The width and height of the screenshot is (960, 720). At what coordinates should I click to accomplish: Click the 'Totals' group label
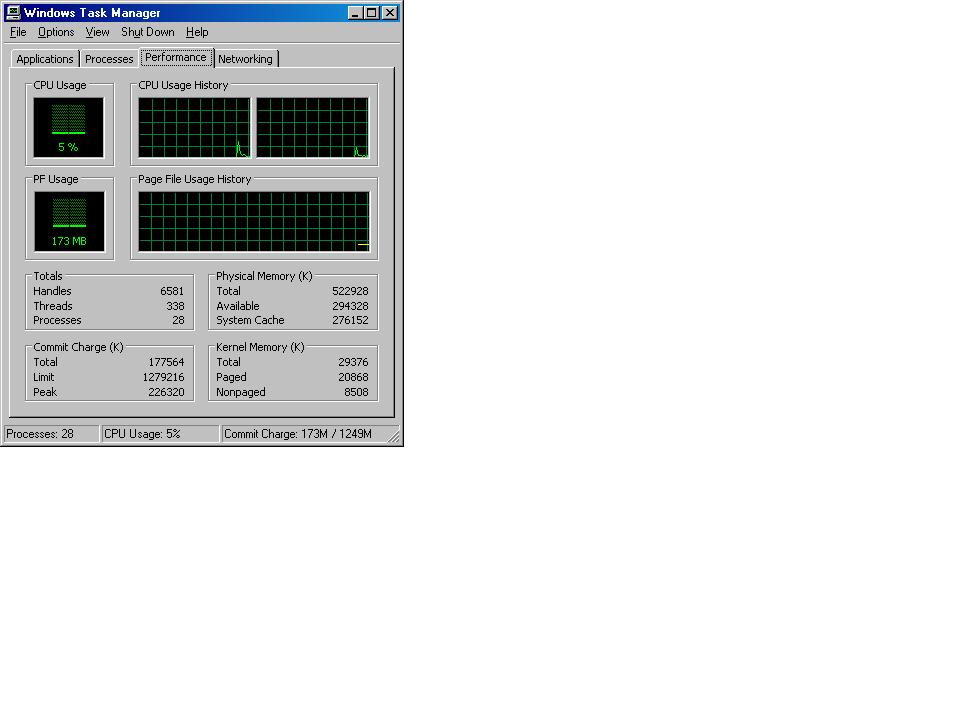click(48, 276)
